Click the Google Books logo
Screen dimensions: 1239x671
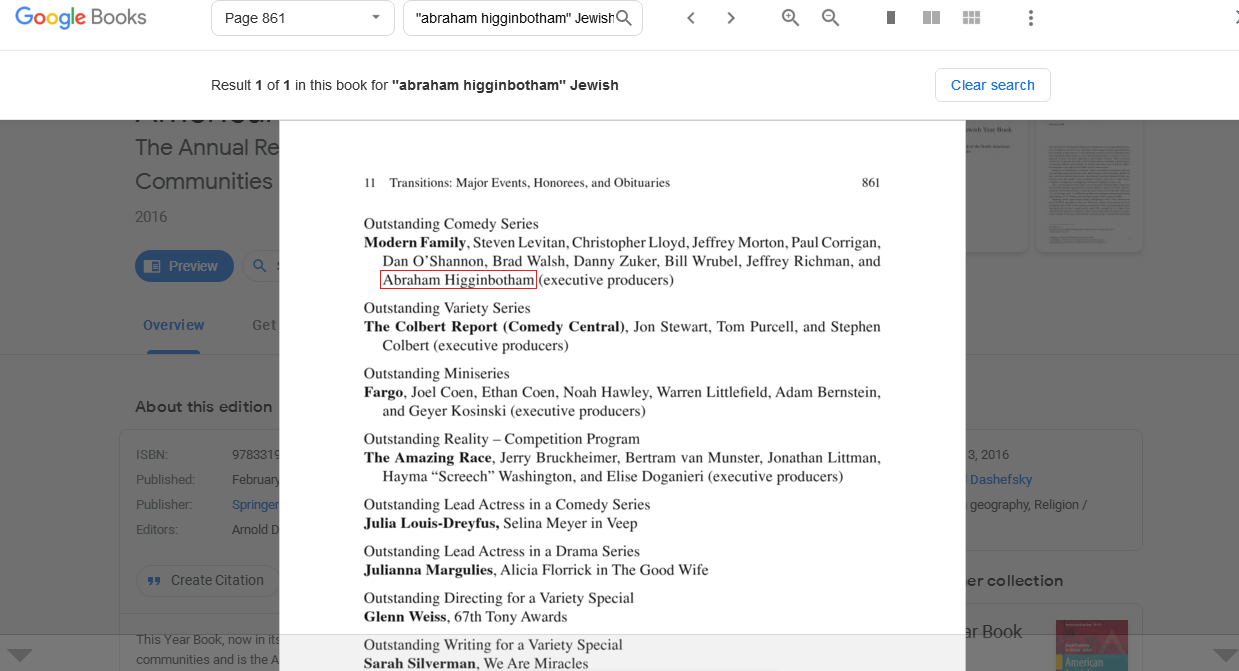coord(81,17)
